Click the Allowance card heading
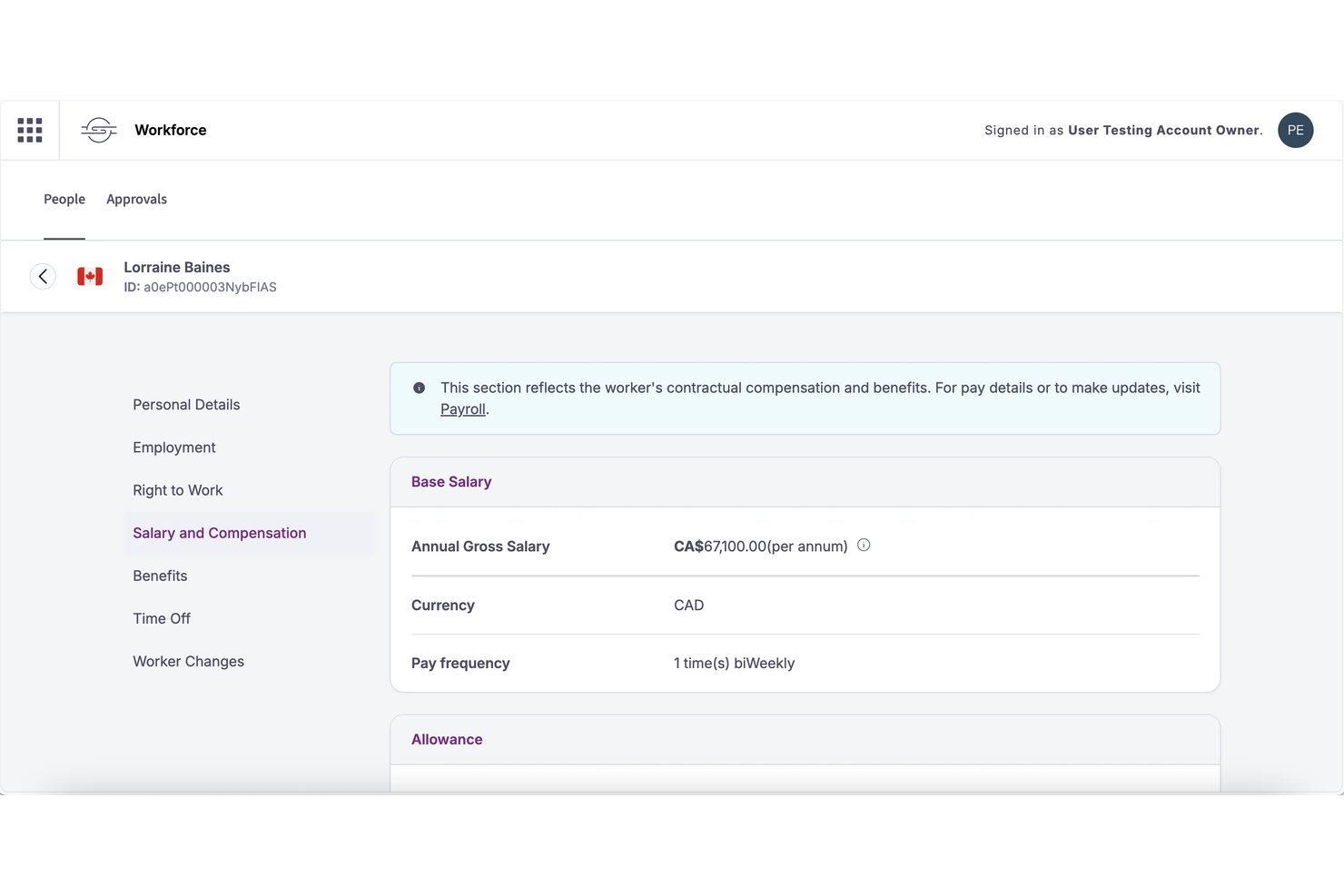This screenshot has width=1344, height=896. click(447, 740)
